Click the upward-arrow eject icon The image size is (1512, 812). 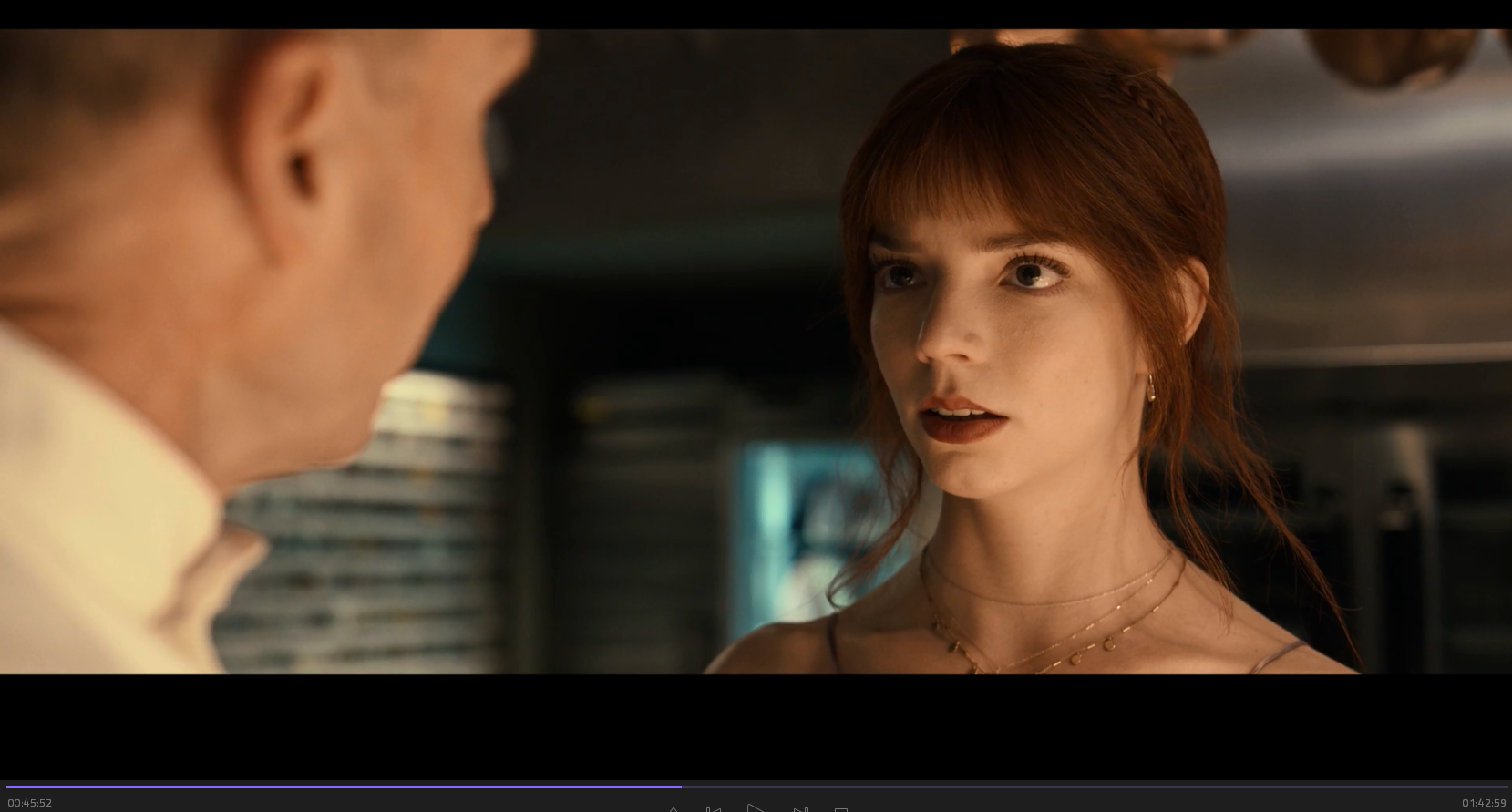(674, 809)
